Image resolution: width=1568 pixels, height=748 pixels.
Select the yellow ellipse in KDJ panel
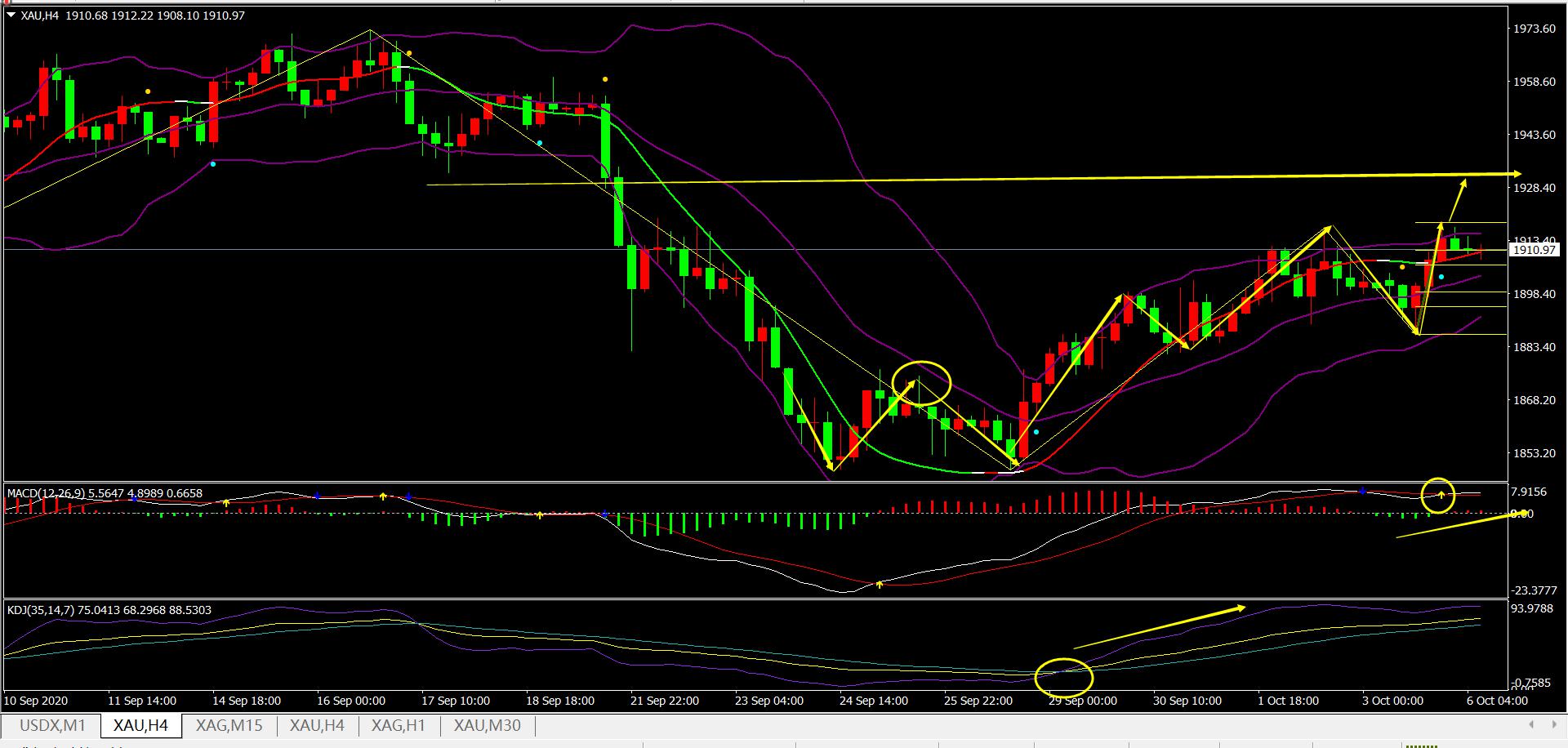[1063, 675]
